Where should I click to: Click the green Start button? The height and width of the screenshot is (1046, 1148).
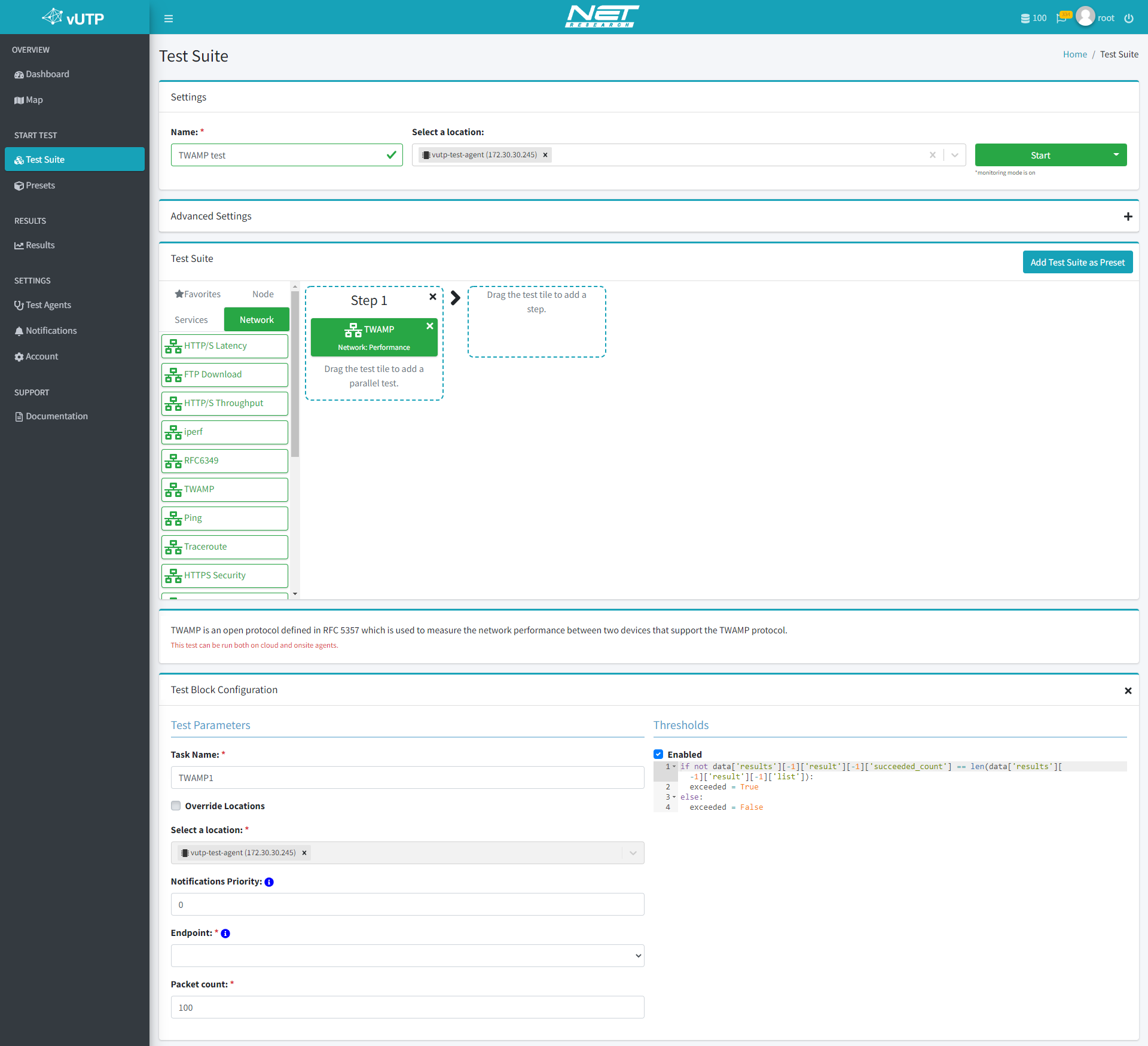[1040, 155]
